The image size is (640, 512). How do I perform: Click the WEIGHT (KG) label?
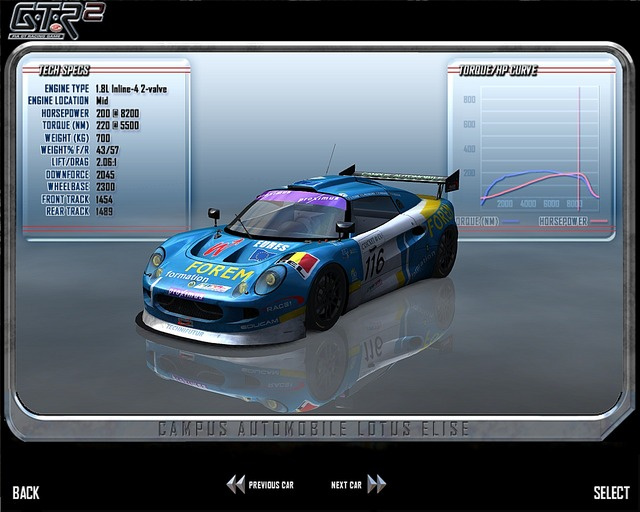(x=67, y=138)
